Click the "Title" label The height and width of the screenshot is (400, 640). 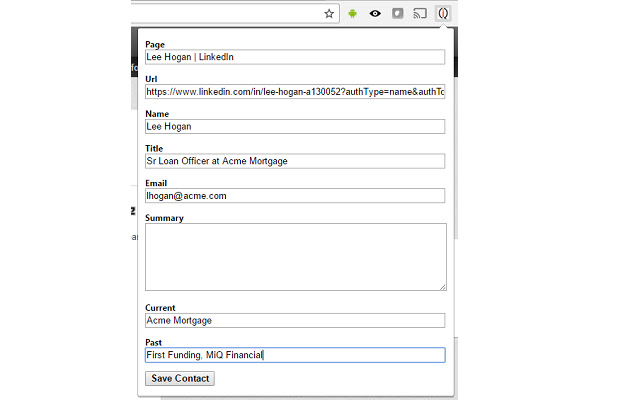click(154, 149)
